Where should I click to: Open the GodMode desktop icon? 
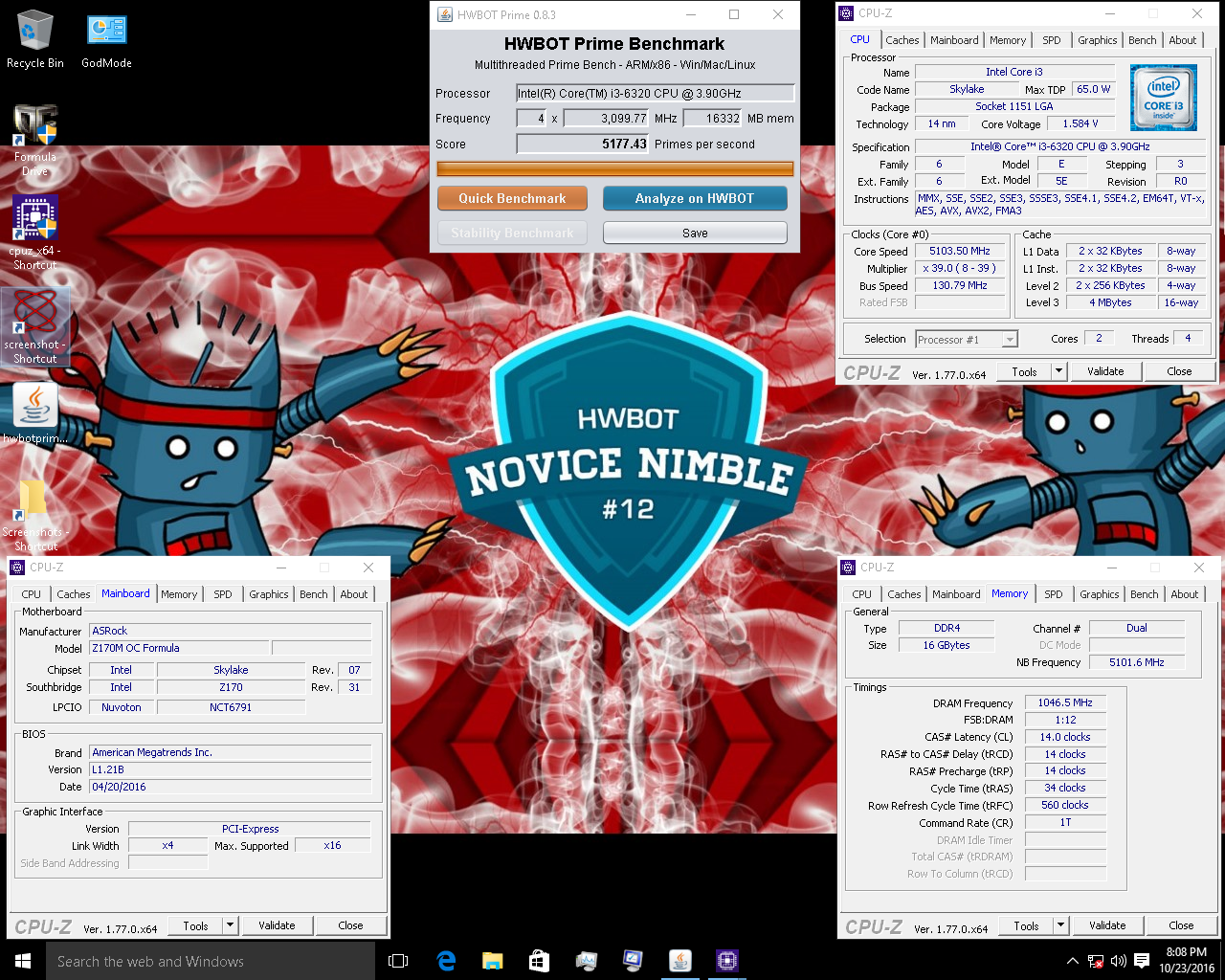coord(106,38)
